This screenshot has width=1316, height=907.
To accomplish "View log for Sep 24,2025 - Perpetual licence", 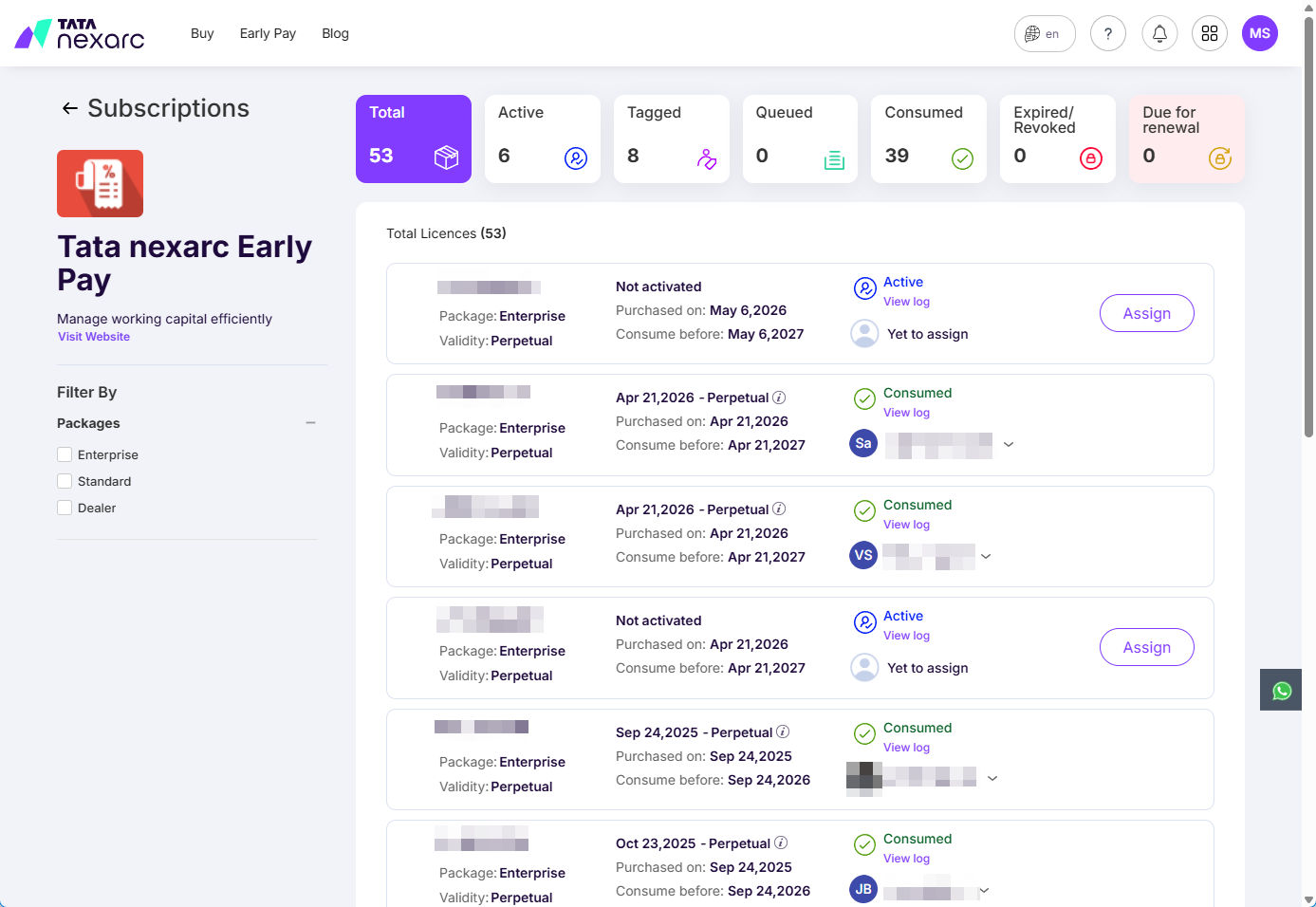I will click(x=906, y=748).
